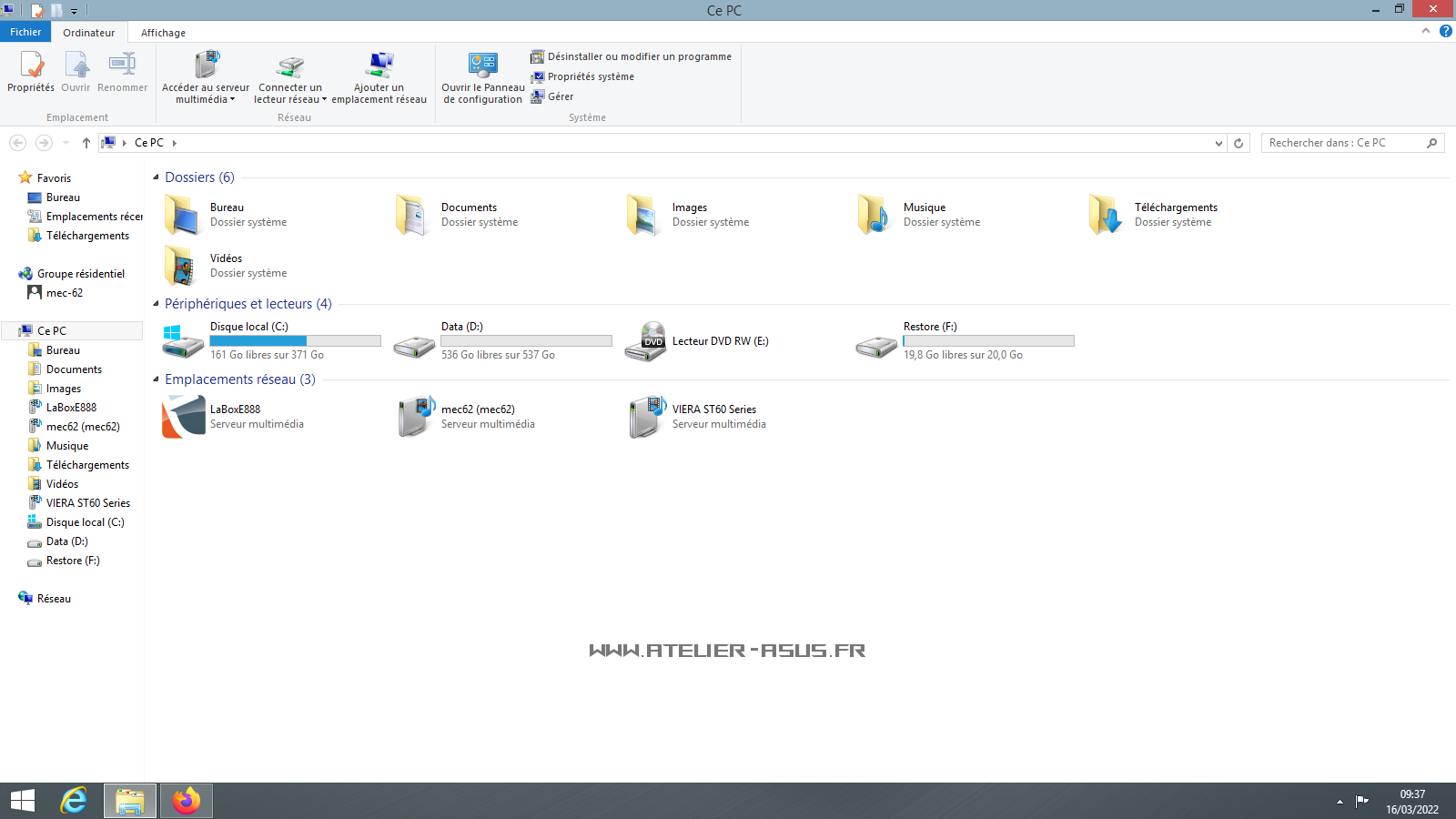Click Connecter un lecteur réseau icon
The width and height of the screenshot is (1456, 819).
[289, 66]
